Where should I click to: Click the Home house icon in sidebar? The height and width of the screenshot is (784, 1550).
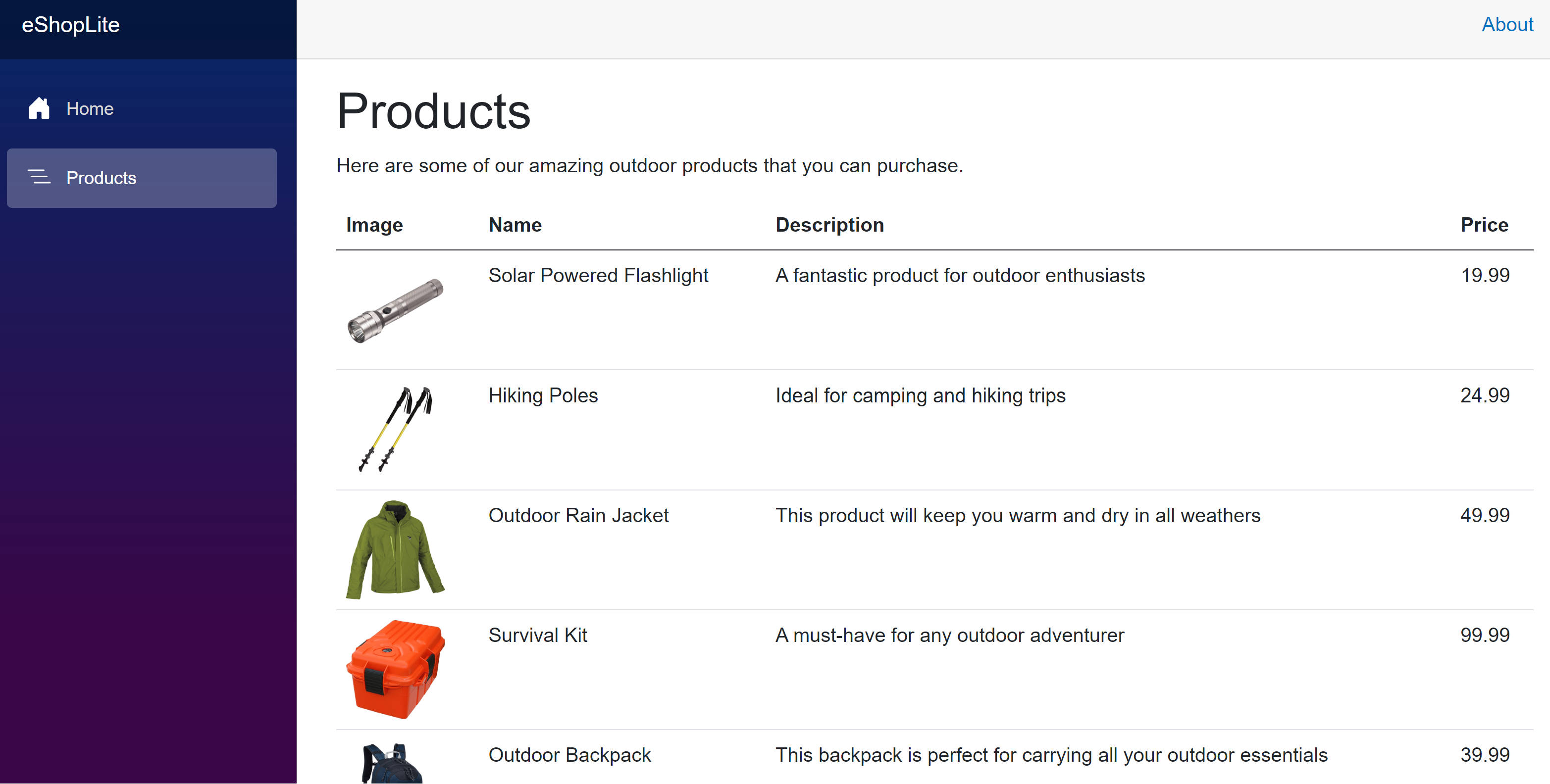[x=39, y=108]
